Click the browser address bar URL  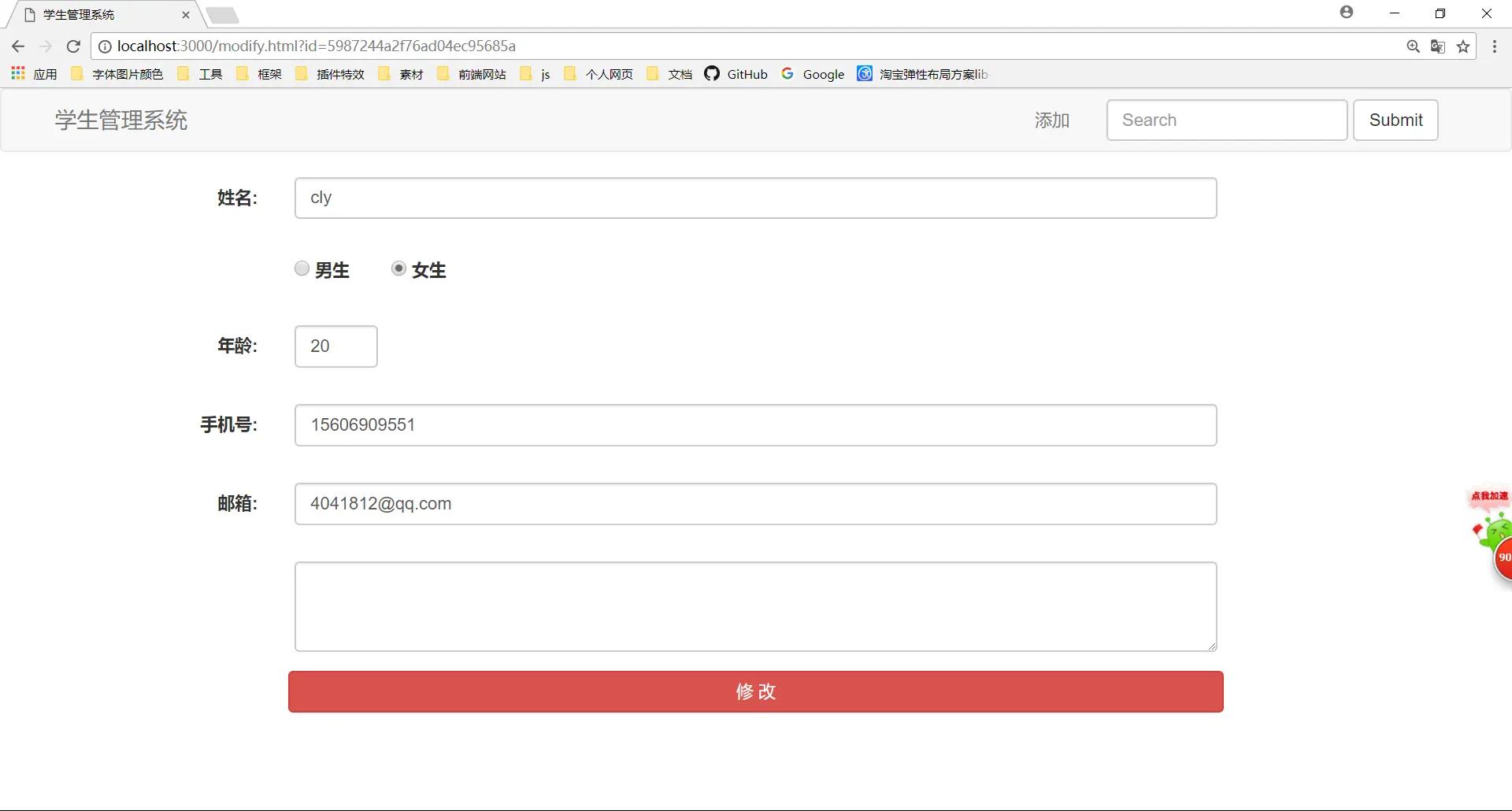coord(317,46)
